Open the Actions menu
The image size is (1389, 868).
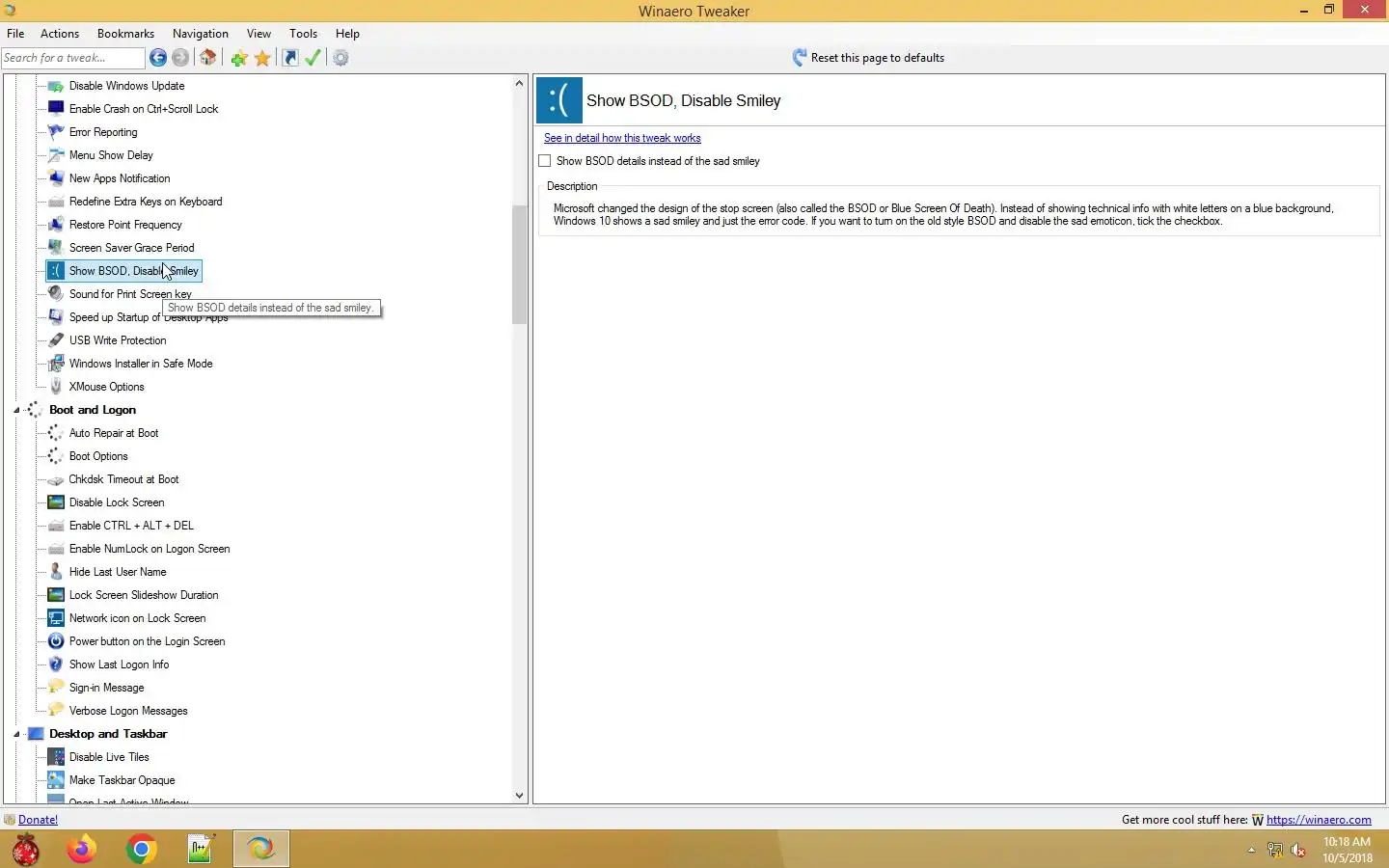click(x=60, y=33)
